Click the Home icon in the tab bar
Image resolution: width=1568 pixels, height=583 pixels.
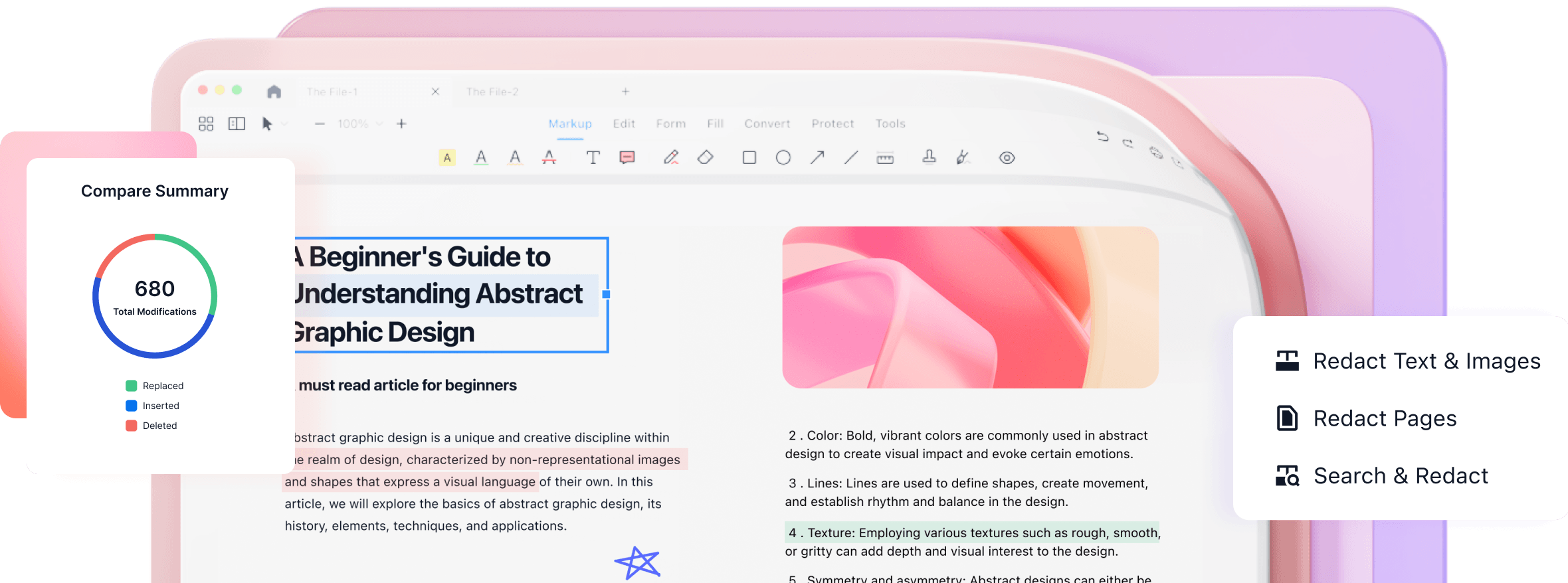click(x=274, y=92)
